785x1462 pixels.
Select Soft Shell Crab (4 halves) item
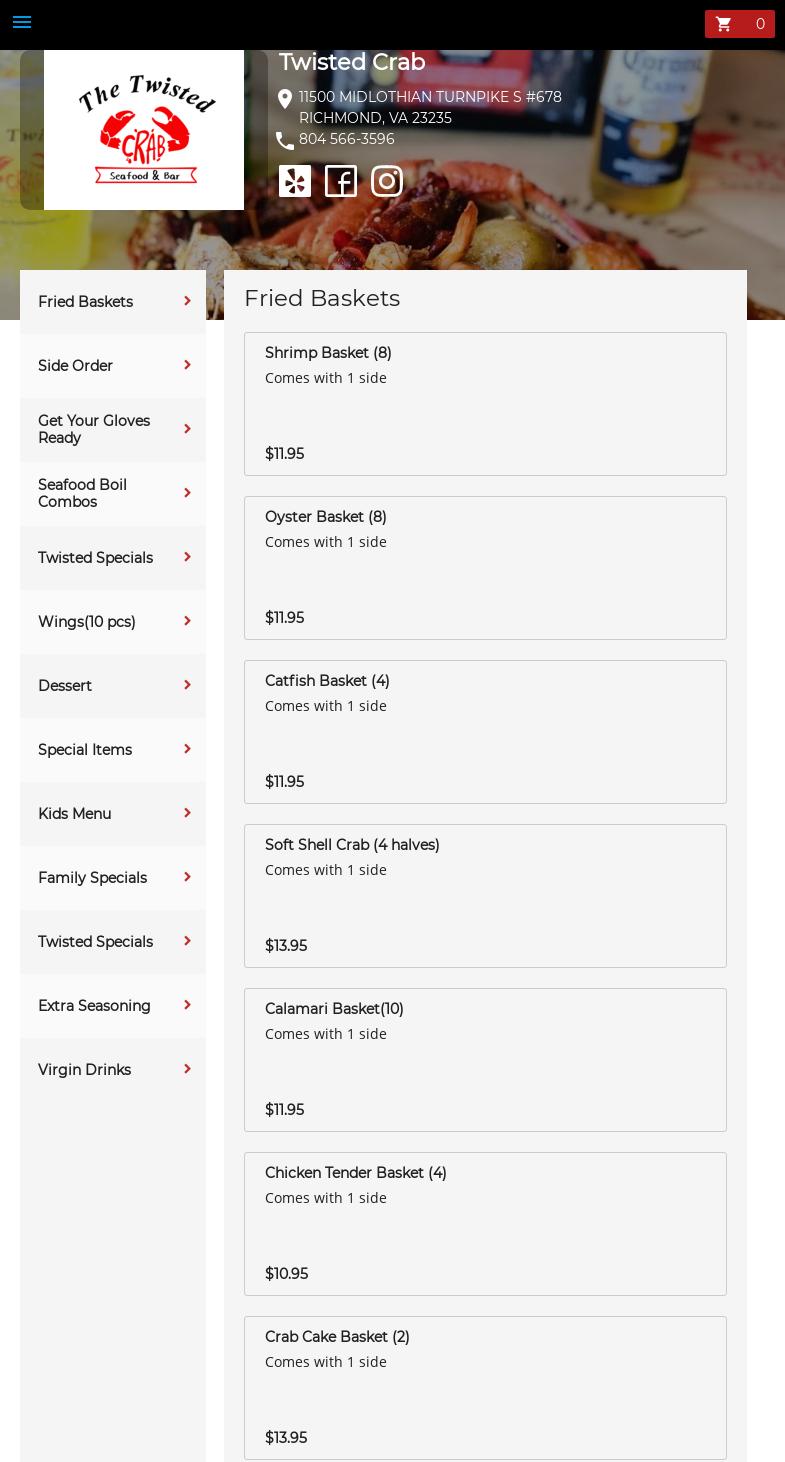click(485, 895)
